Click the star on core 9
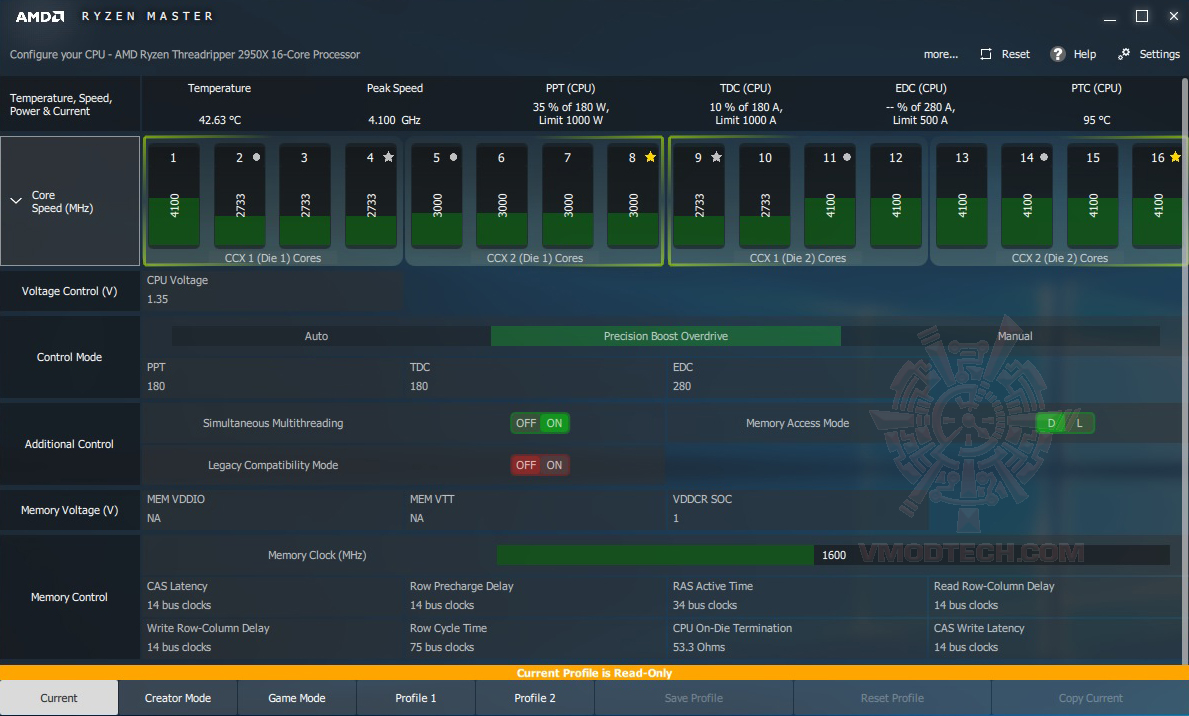The width and height of the screenshot is (1189, 716). tap(716, 157)
